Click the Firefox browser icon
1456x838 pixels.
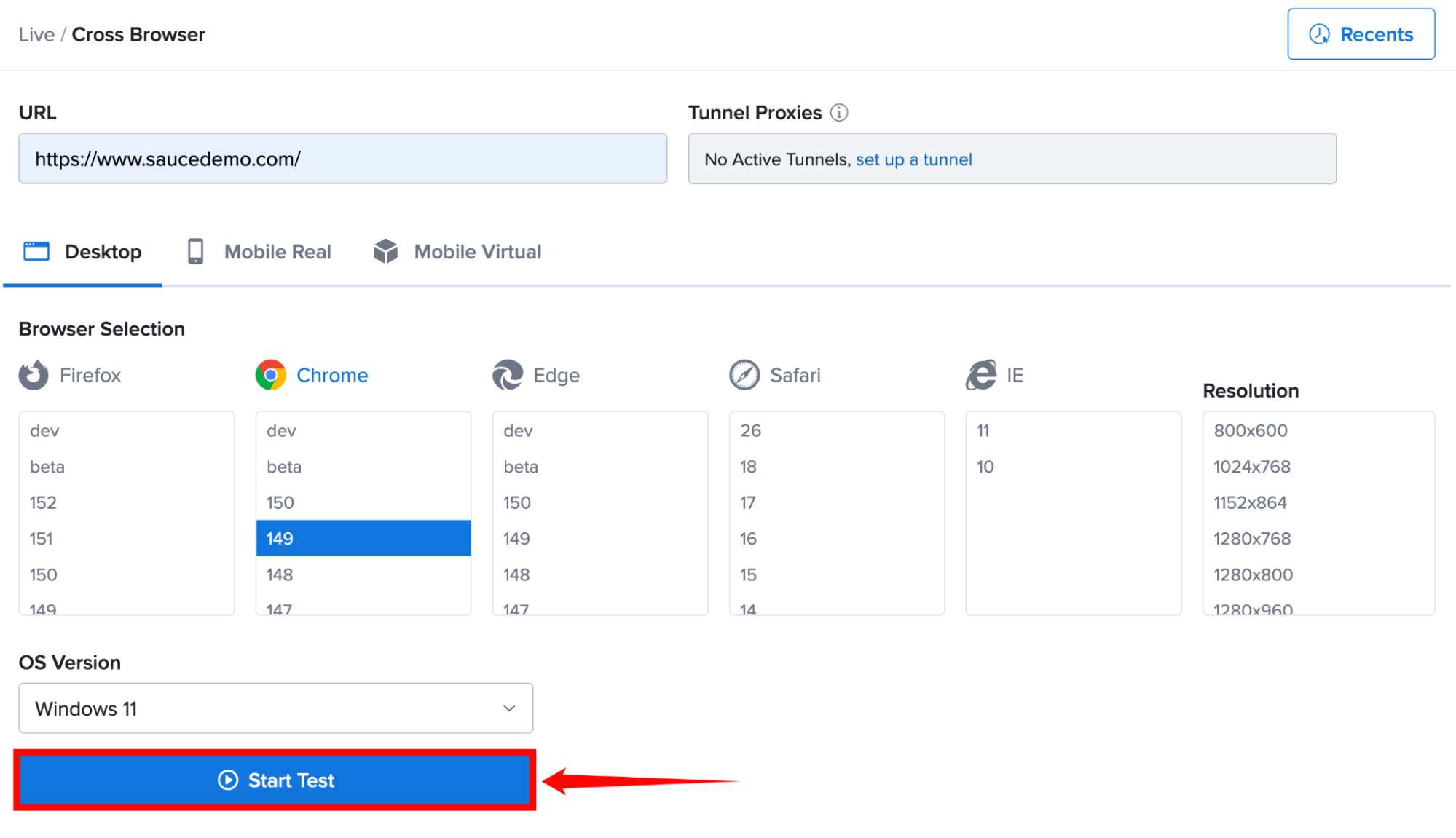(x=34, y=375)
